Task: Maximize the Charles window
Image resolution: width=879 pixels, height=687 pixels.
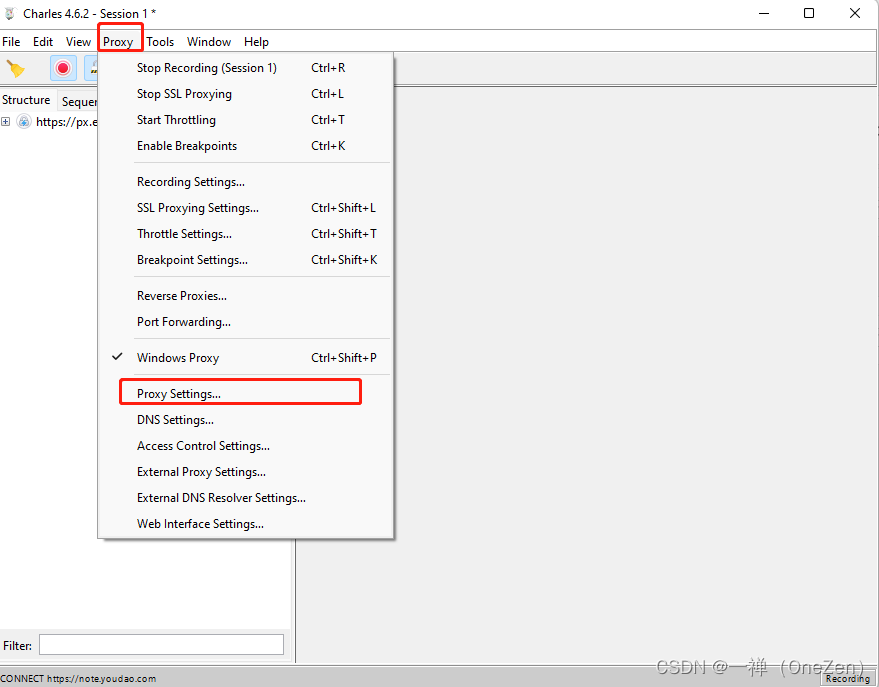Action: (809, 13)
